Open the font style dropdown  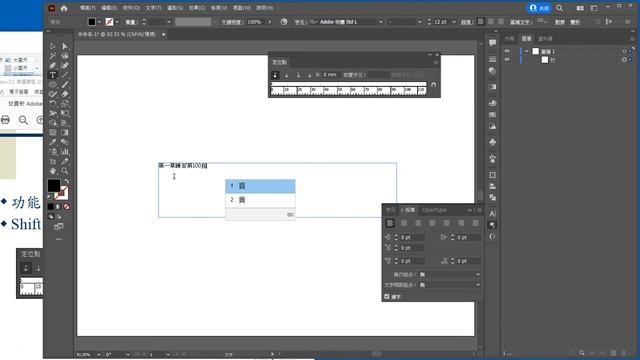(x=419, y=22)
